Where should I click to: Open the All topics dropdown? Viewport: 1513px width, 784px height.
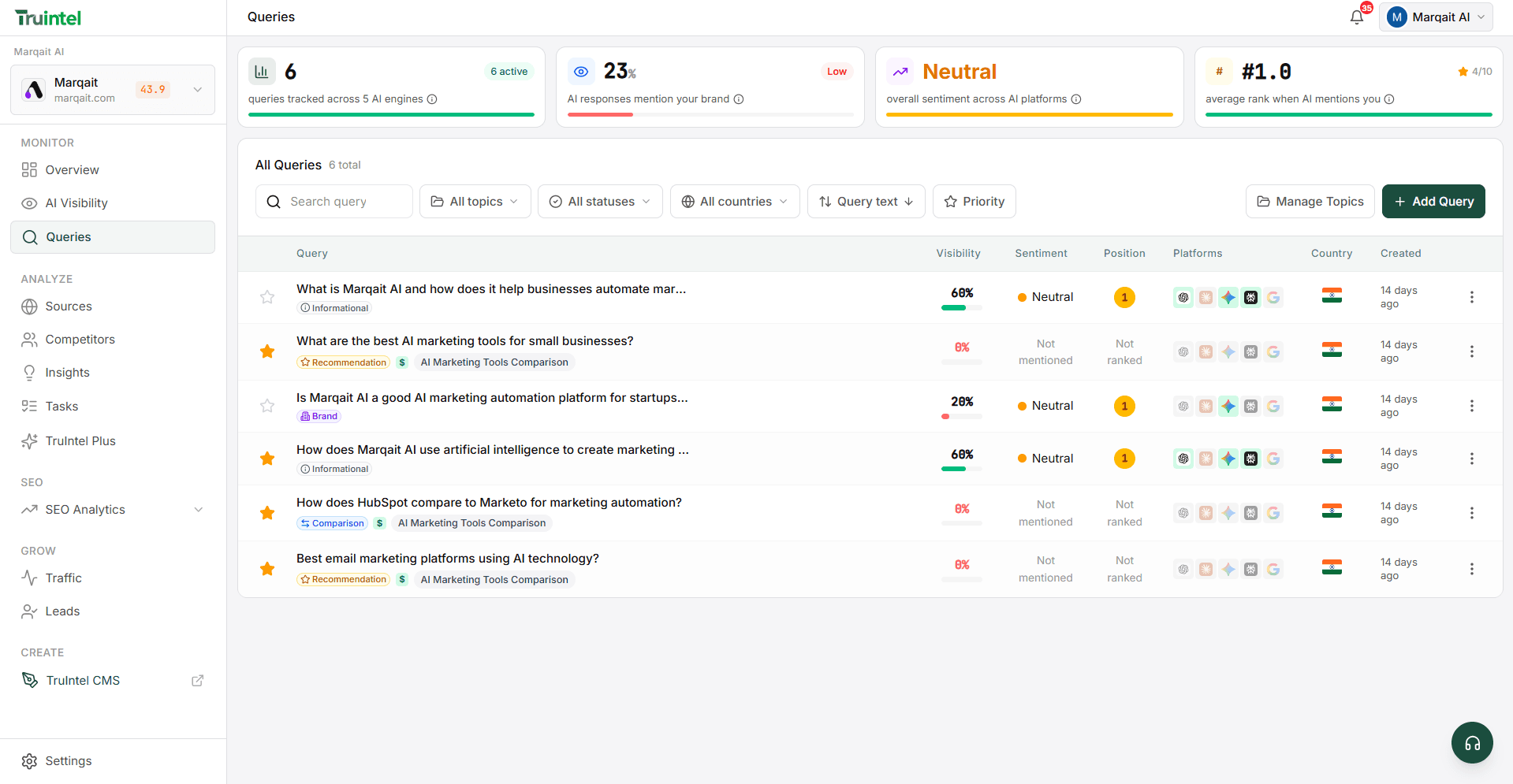[475, 202]
